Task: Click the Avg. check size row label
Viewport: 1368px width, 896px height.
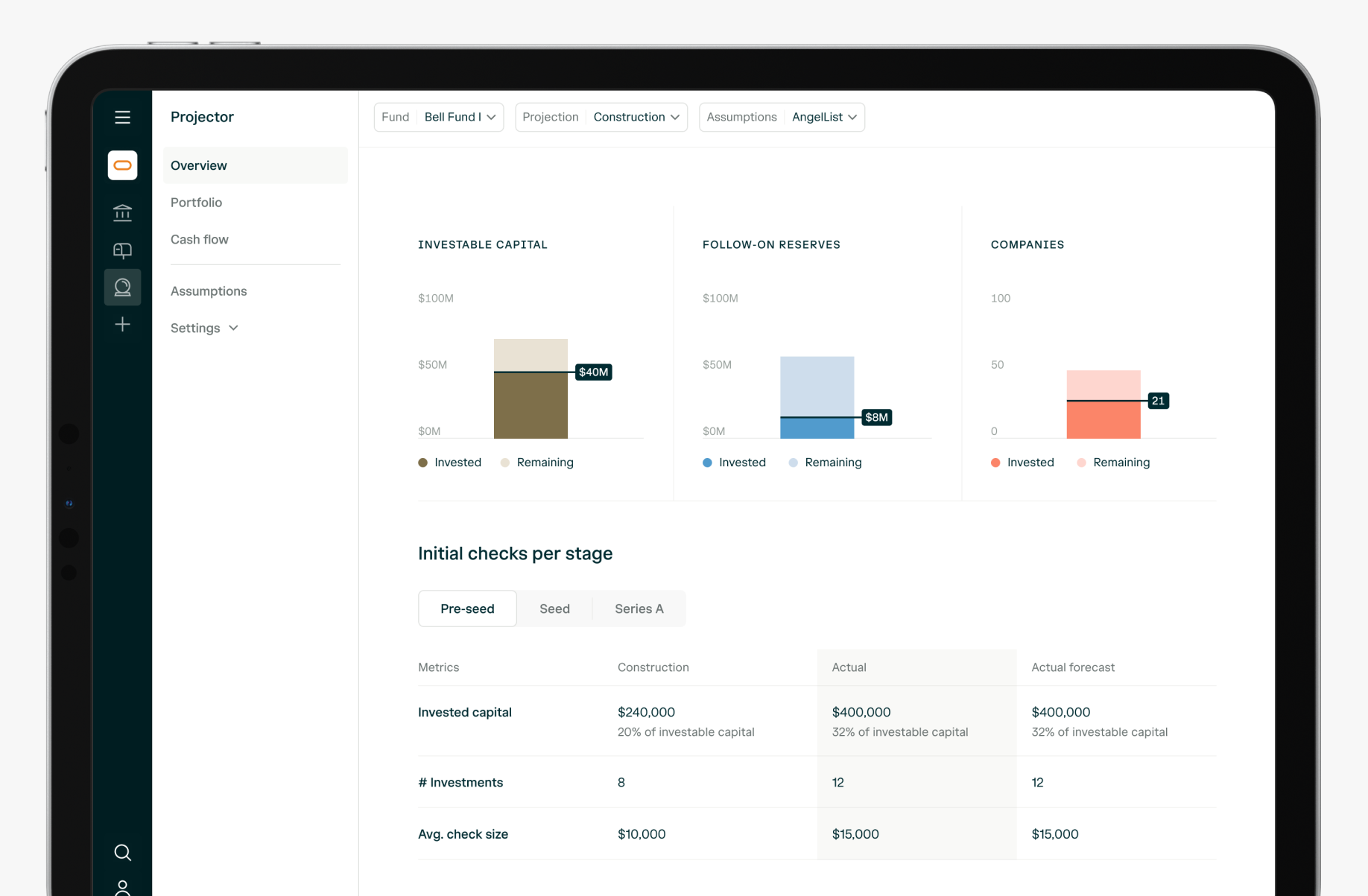Action: point(463,834)
